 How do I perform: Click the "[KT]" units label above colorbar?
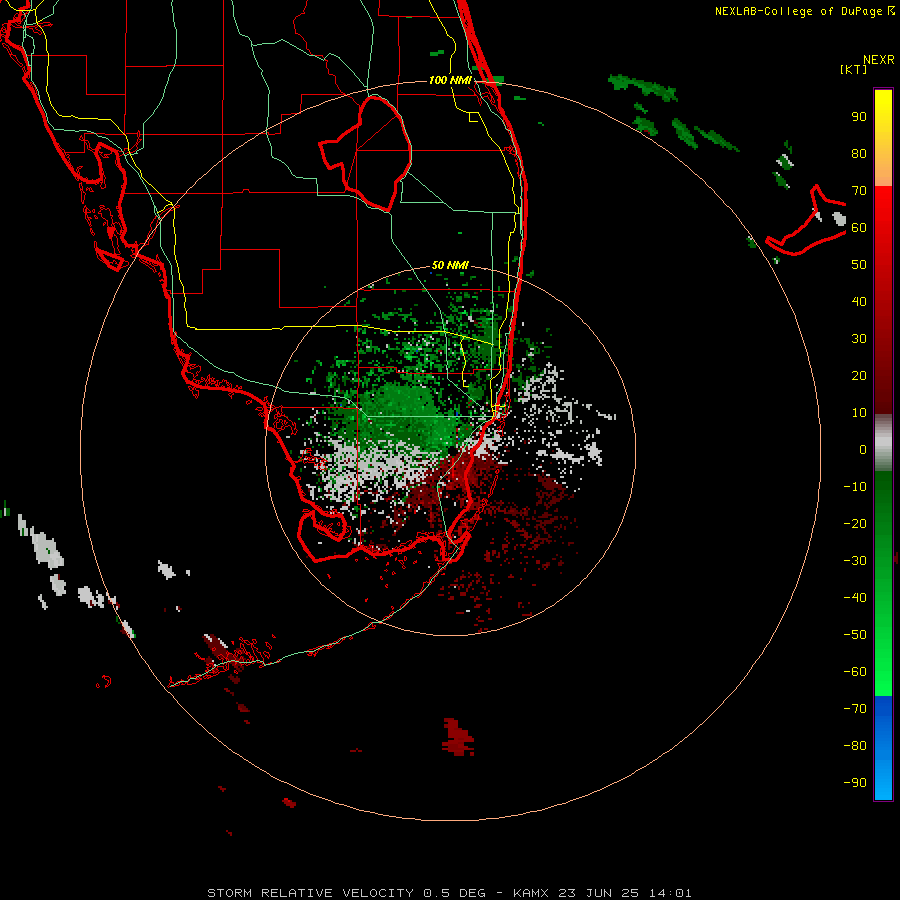pos(854,69)
